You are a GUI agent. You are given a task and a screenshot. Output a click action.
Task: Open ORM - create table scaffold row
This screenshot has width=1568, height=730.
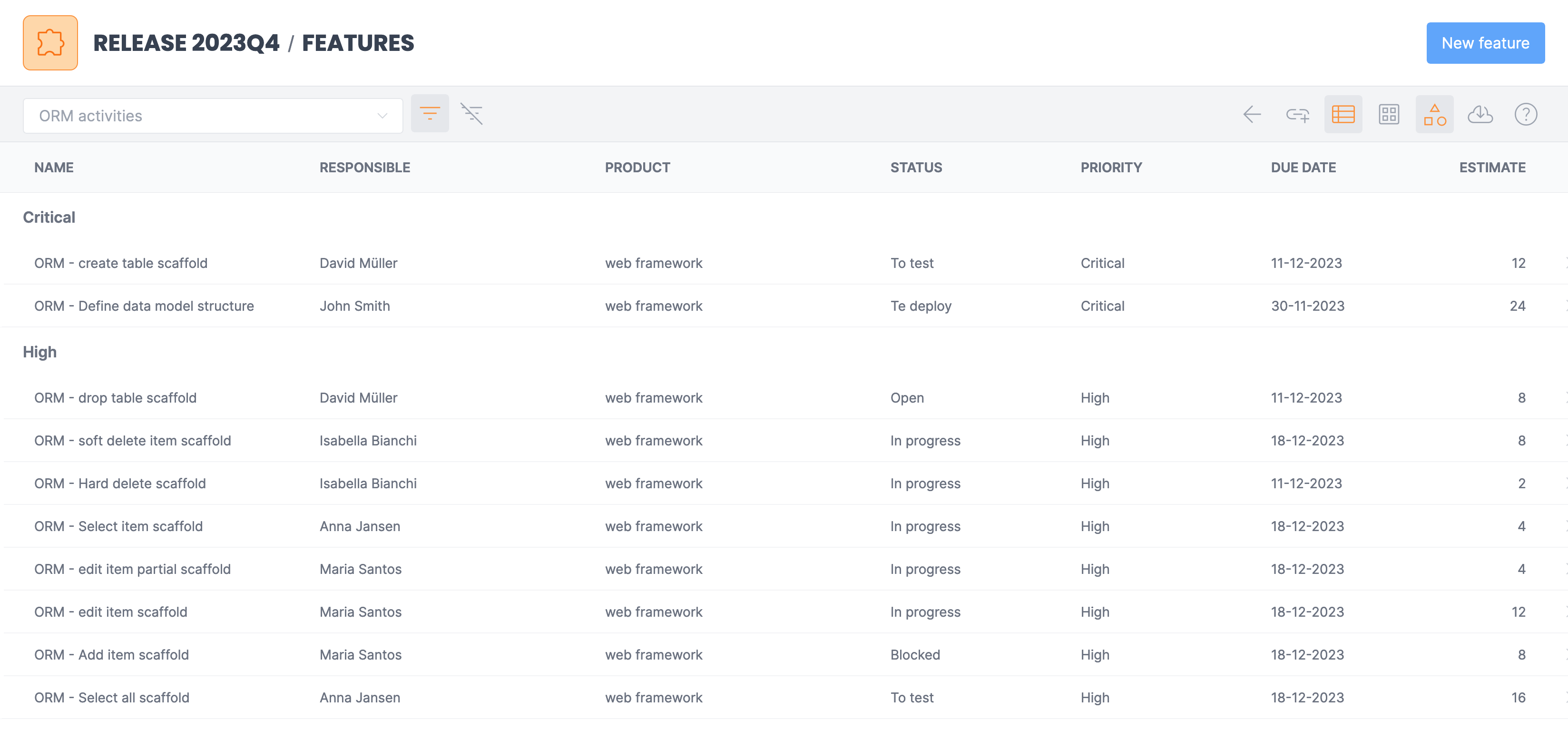tap(120, 263)
